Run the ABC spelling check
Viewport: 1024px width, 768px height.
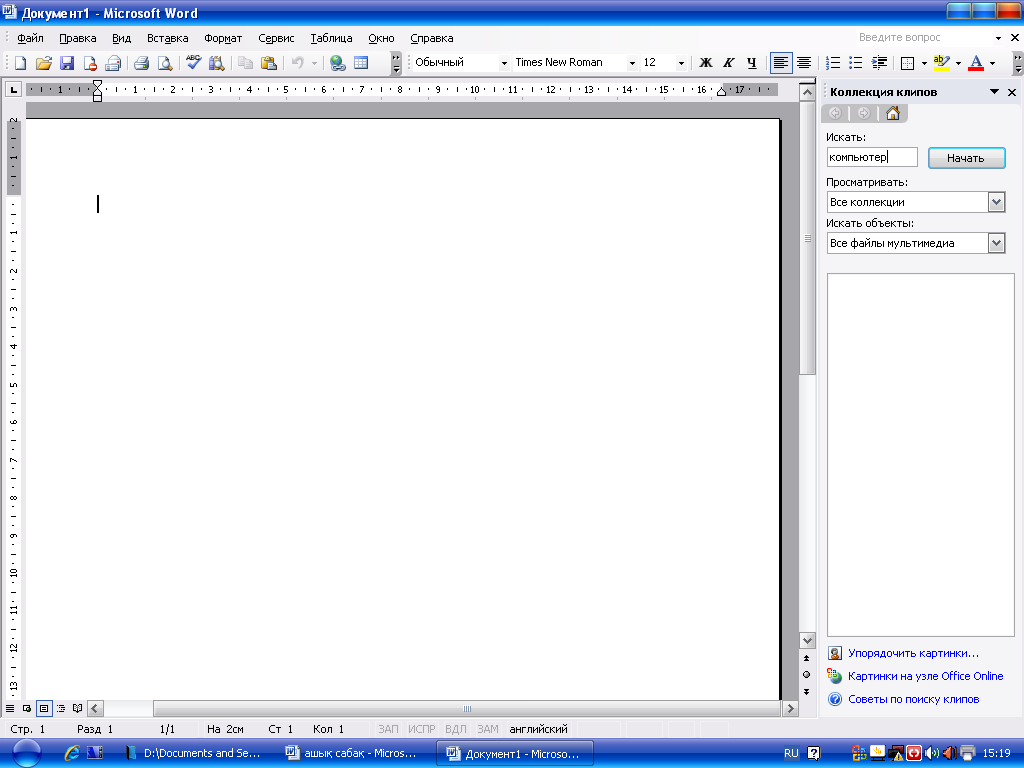193,63
